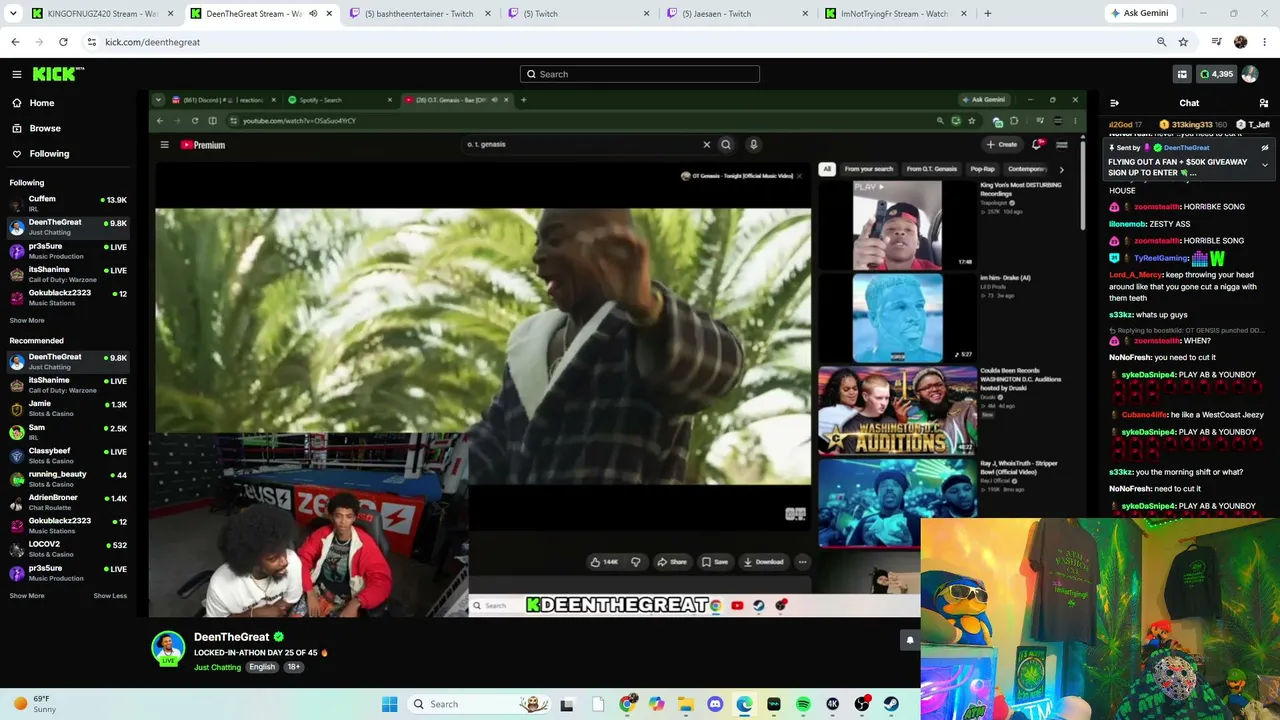Switch to bashtheentertainer Twitch tab
Viewport: 1280px width, 720px height.
[x=419, y=14]
